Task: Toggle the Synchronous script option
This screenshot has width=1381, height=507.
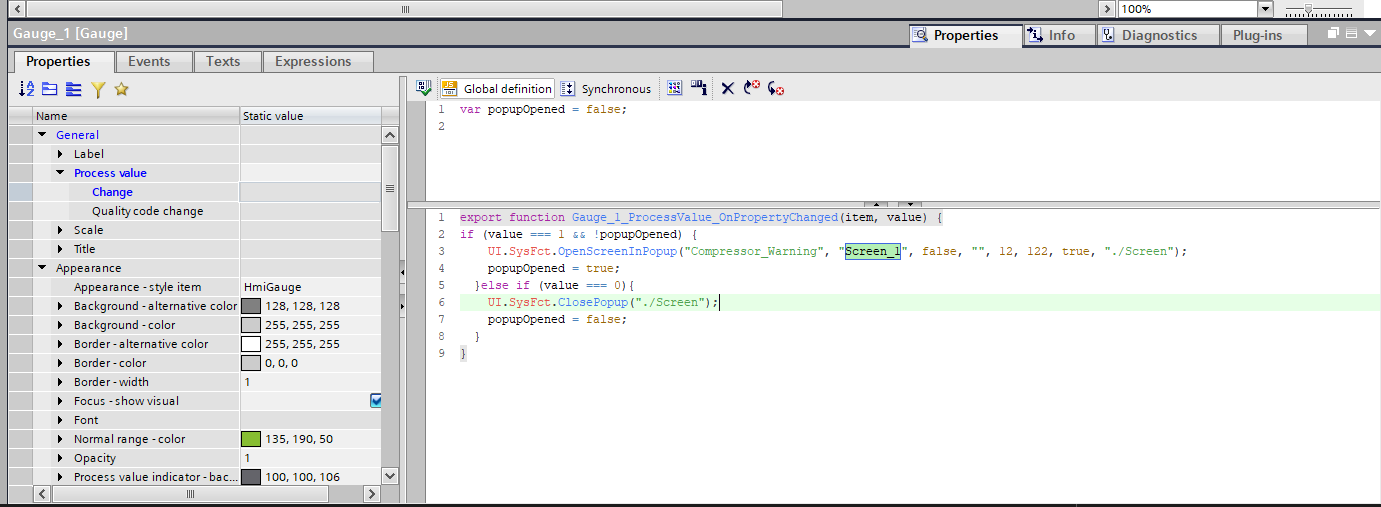Action: click(606, 88)
